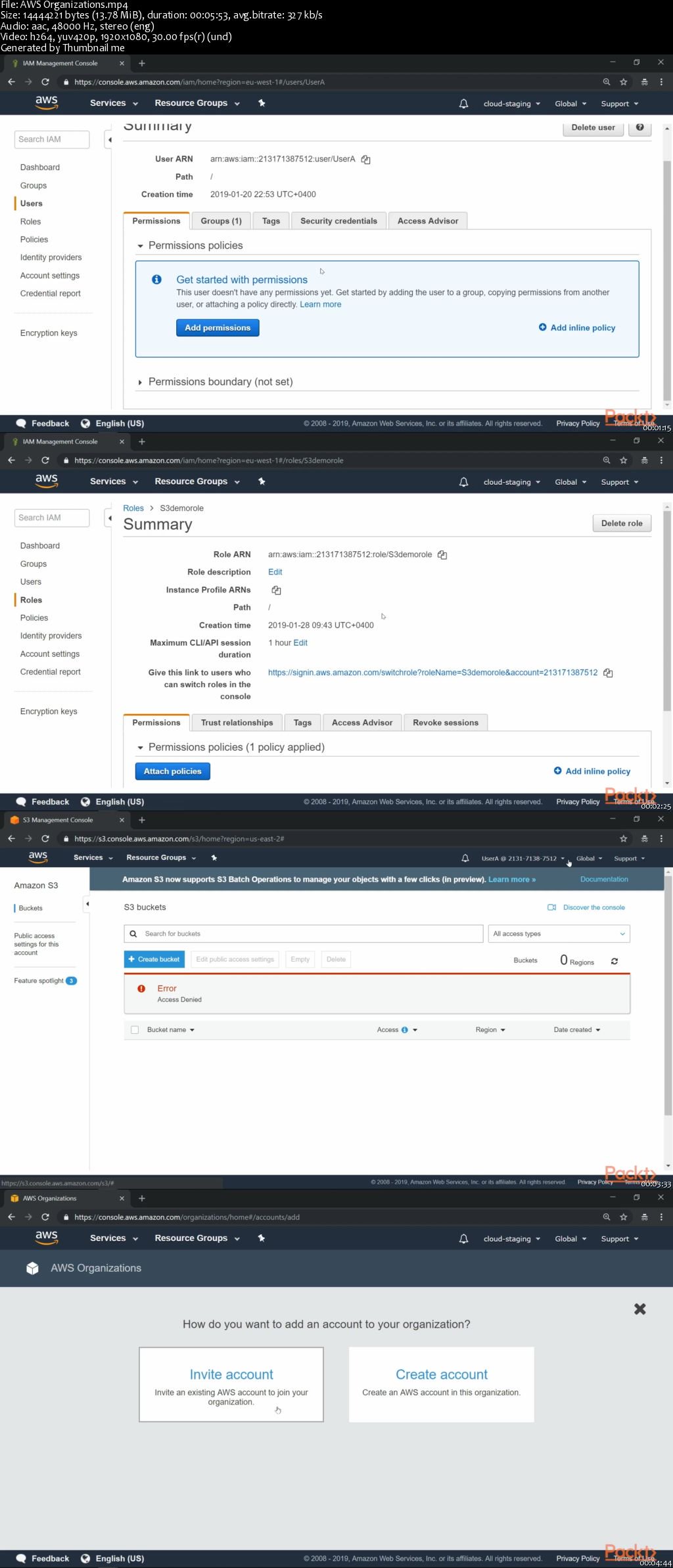Click the Delete role button
The height and width of the screenshot is (1568, 673).
coord(622,524)
